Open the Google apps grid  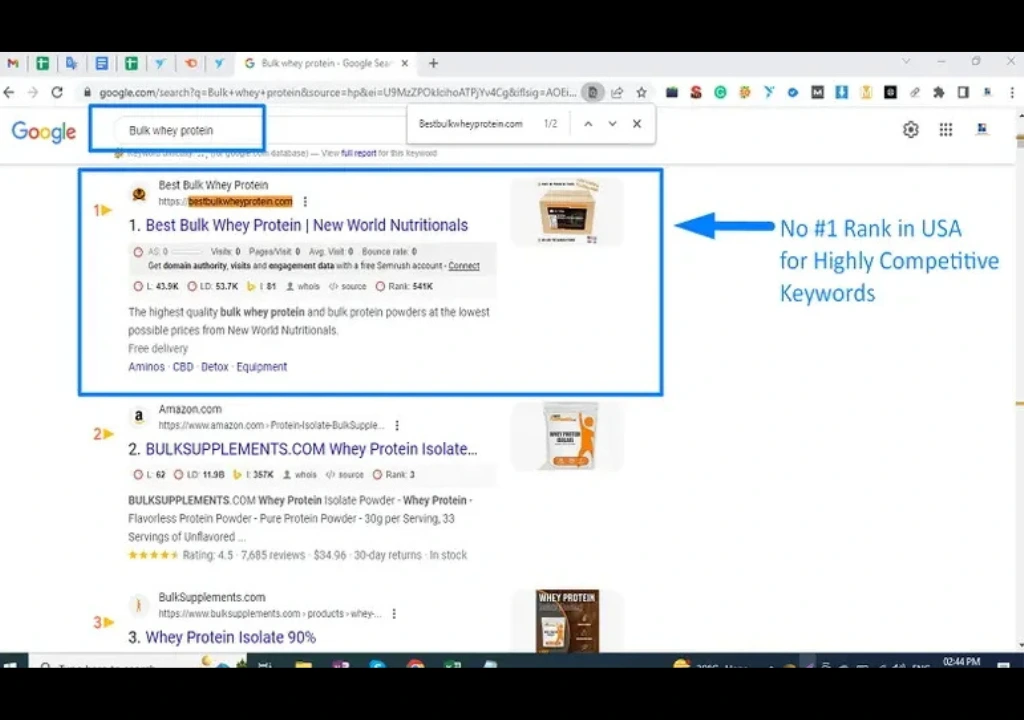tap(945, 129)
